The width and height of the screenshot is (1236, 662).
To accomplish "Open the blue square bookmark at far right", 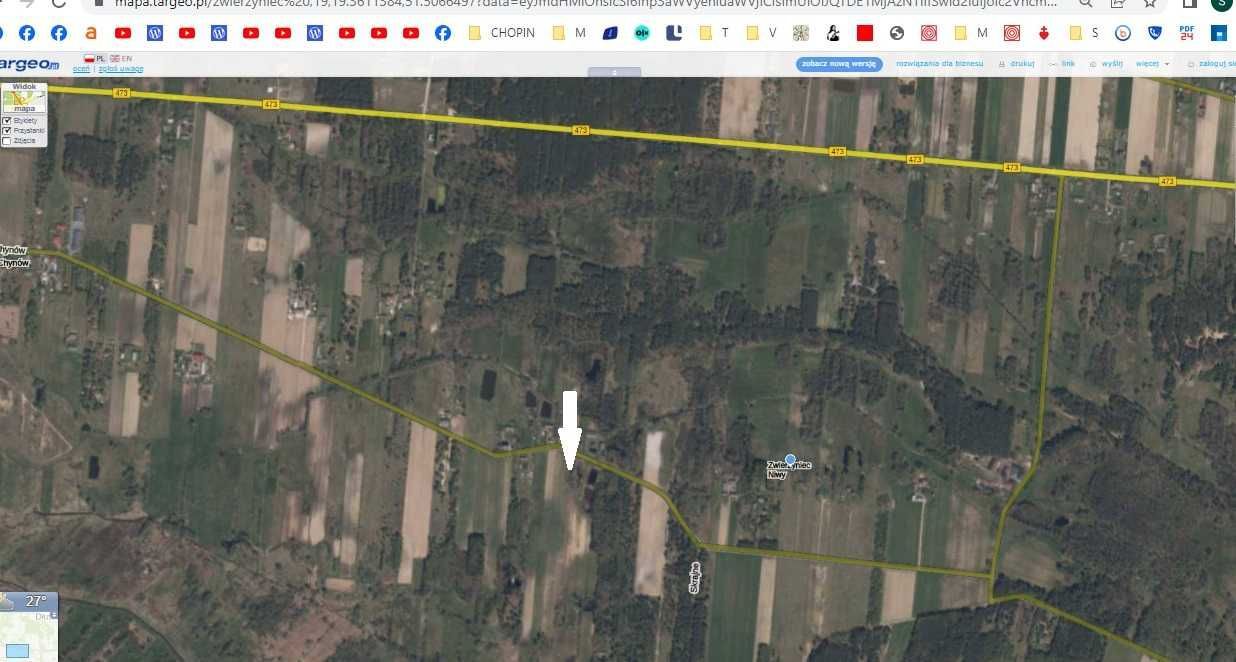I will click(1219, 33).
